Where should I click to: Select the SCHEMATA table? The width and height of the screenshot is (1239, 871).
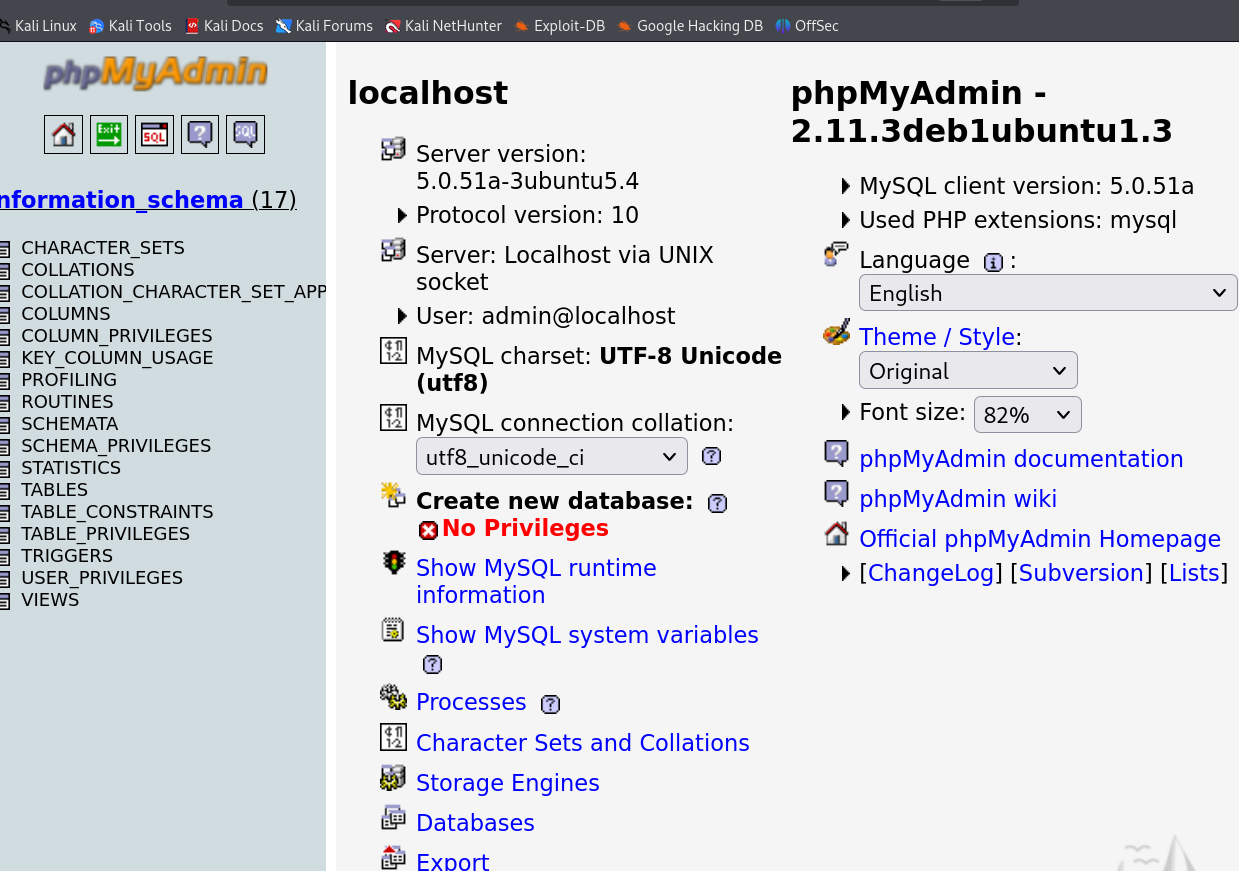[70, 424]
